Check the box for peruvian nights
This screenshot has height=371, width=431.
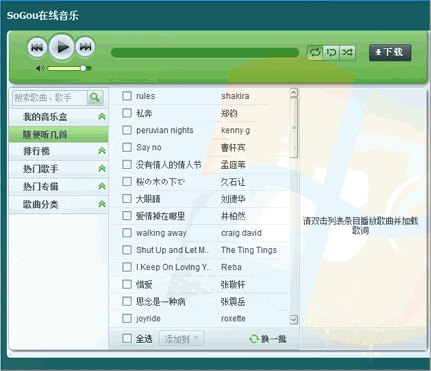[x=127, y=130]
